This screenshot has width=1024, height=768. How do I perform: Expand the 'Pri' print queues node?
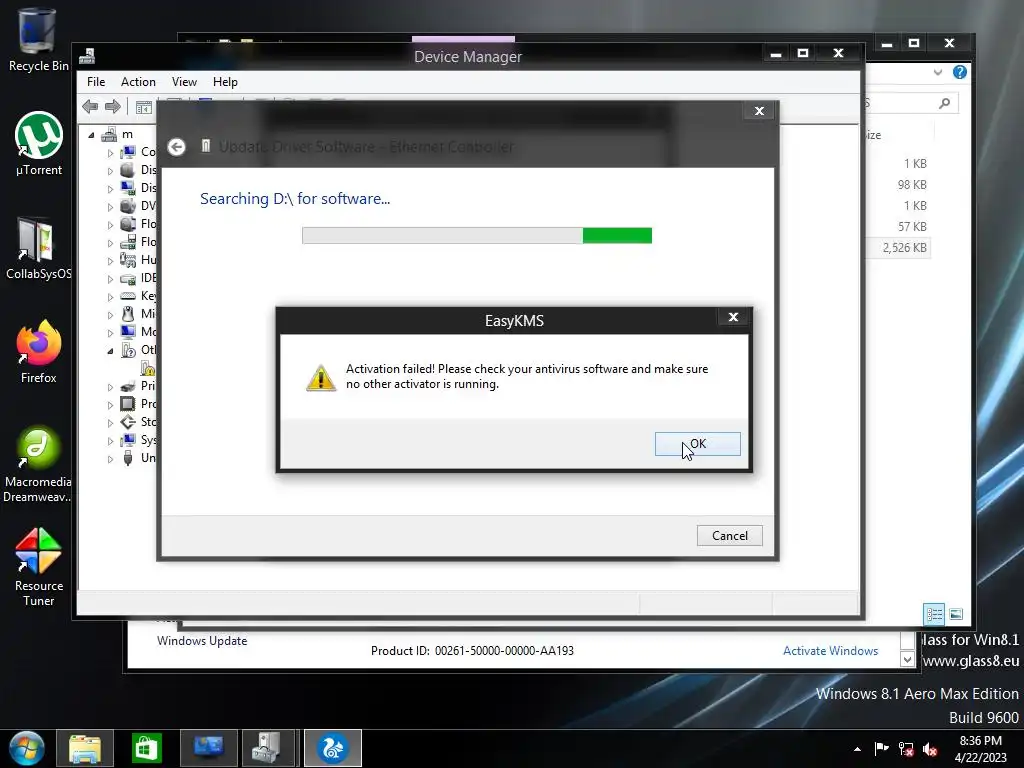(110, 387)
